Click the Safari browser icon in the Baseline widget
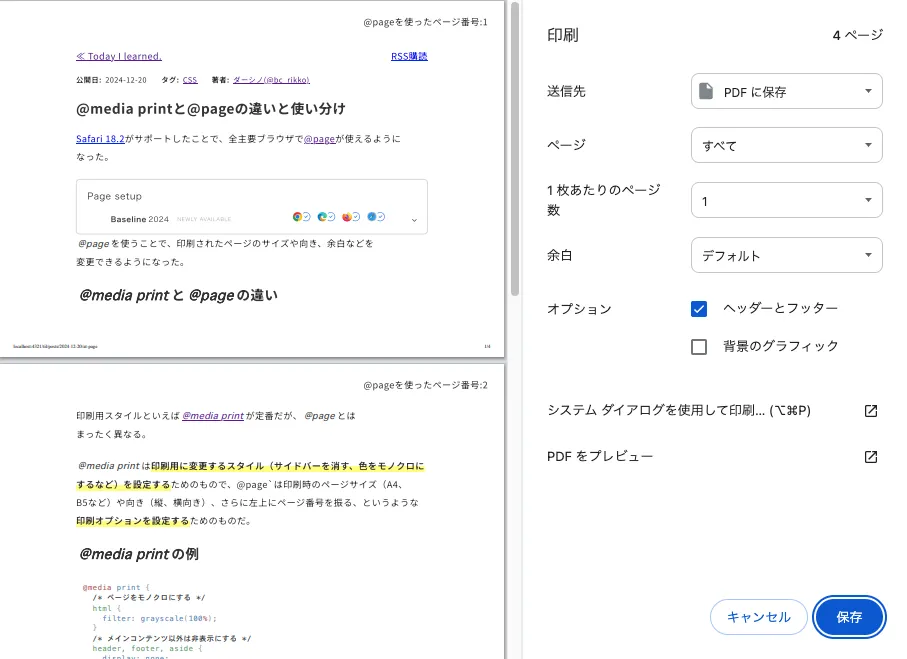 (x=371, y=217)
